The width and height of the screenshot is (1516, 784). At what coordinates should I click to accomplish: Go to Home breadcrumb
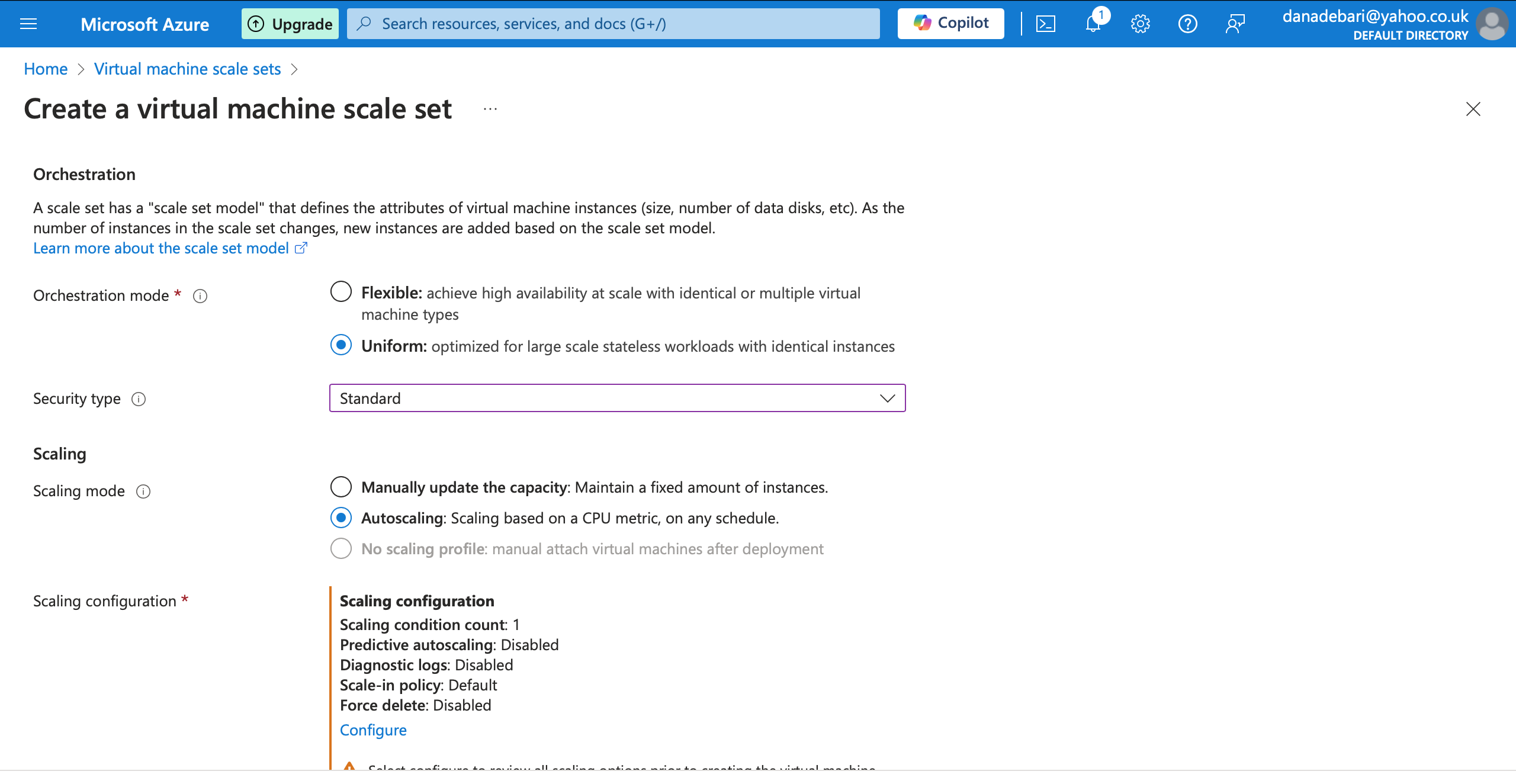pos(46,69)
